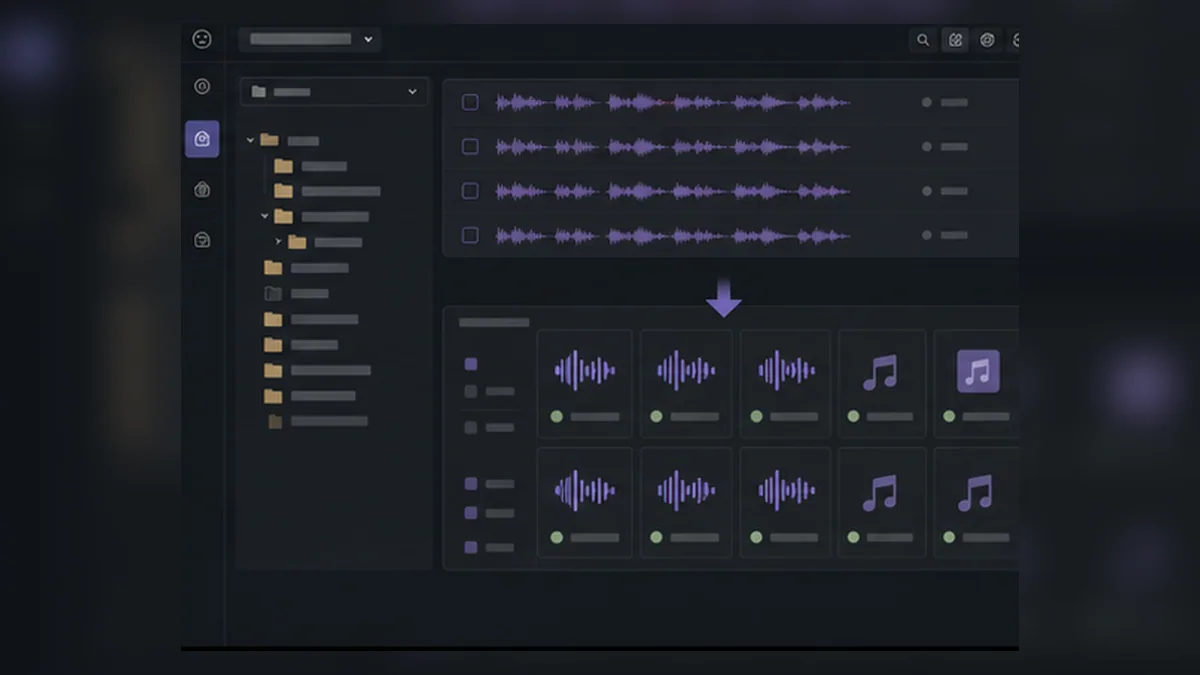Select the top-level root folder icon in tree
Screen dimensions: 1200x675
coord(269,140)
